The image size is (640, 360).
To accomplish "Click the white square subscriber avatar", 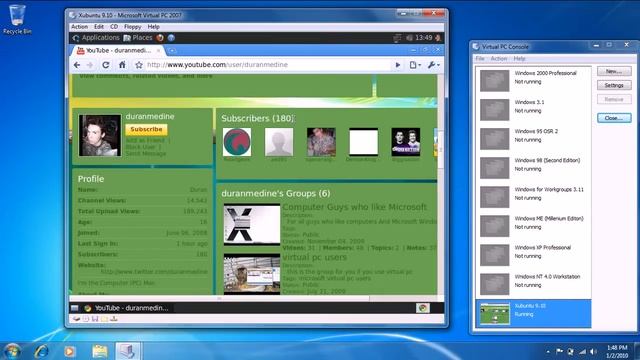I will 363,142.
